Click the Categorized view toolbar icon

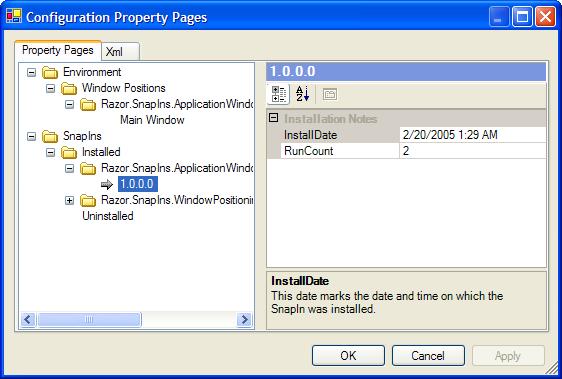pyautogui.click(x=278, y=94)
